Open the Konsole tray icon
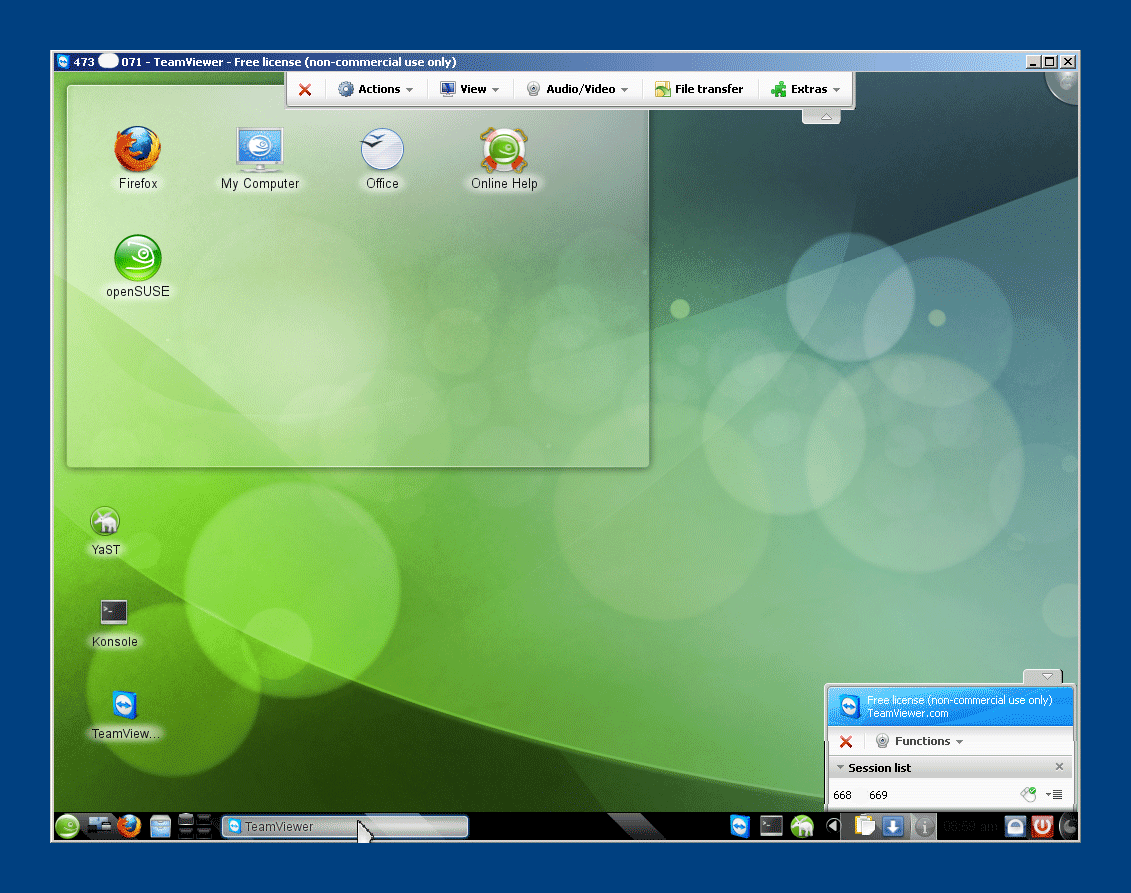The image size is (1131, 893). 771,826
